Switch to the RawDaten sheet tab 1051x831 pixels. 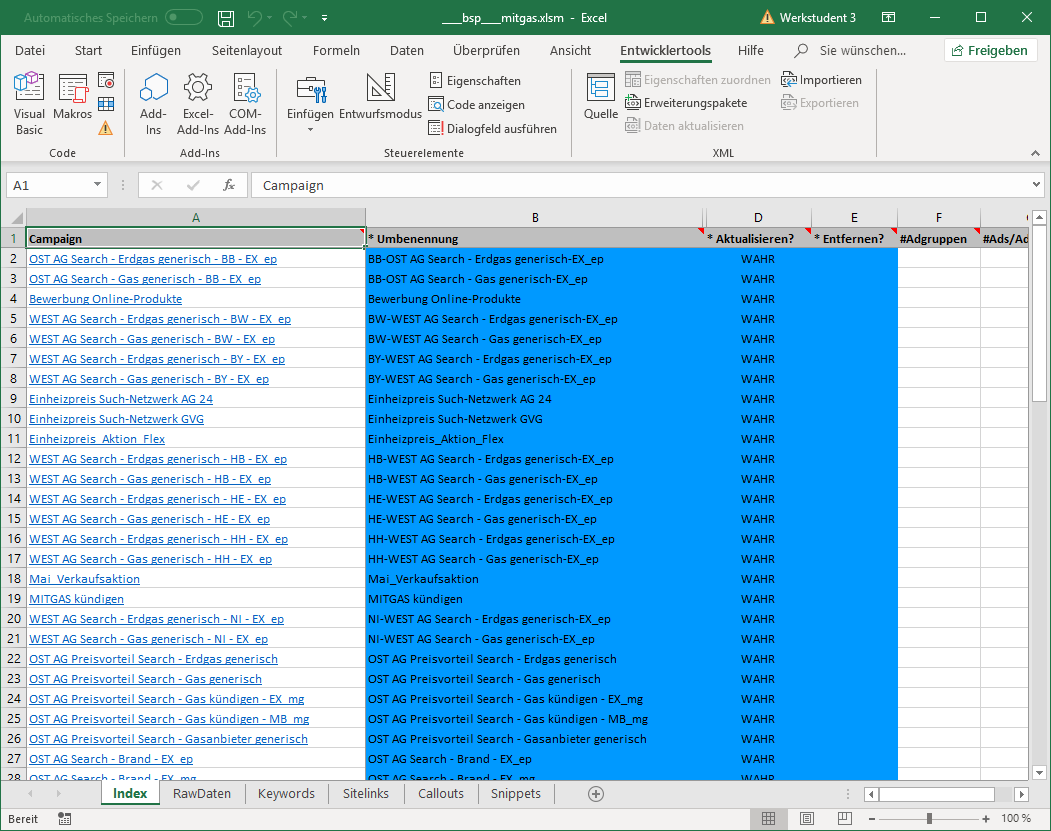(x=202, y=794)
